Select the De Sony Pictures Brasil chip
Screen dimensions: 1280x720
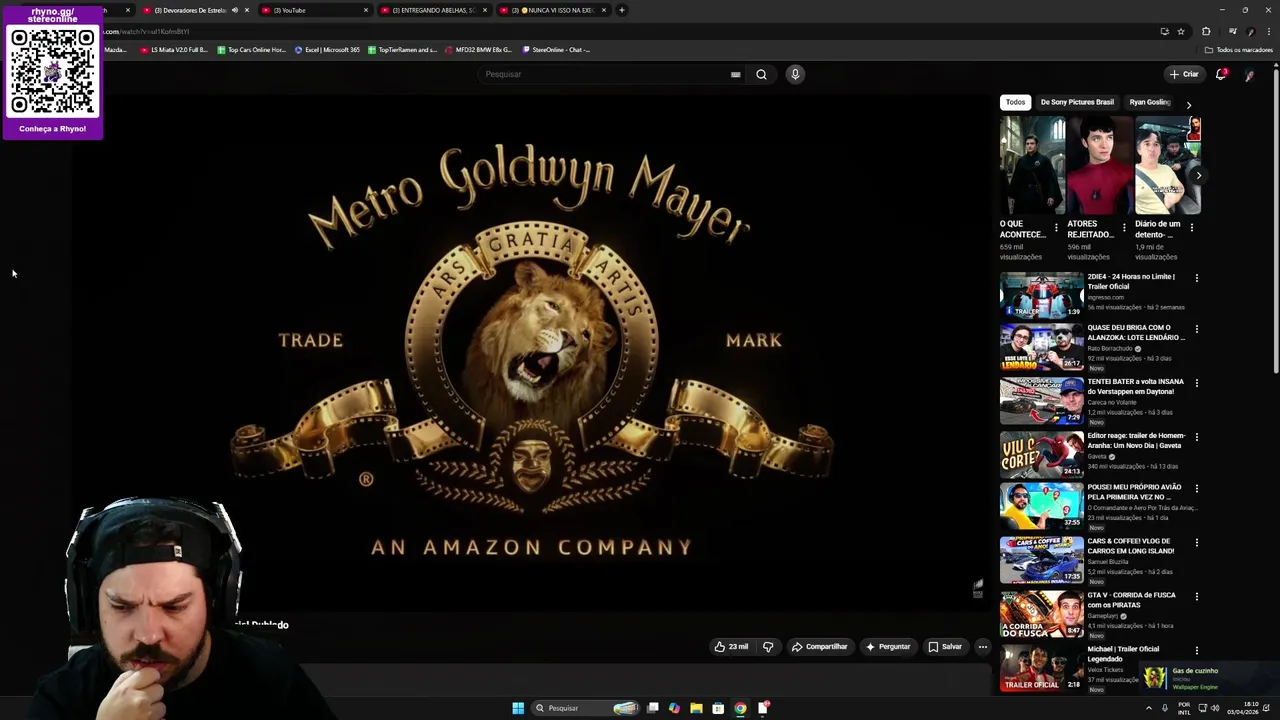click(1077, 102)
